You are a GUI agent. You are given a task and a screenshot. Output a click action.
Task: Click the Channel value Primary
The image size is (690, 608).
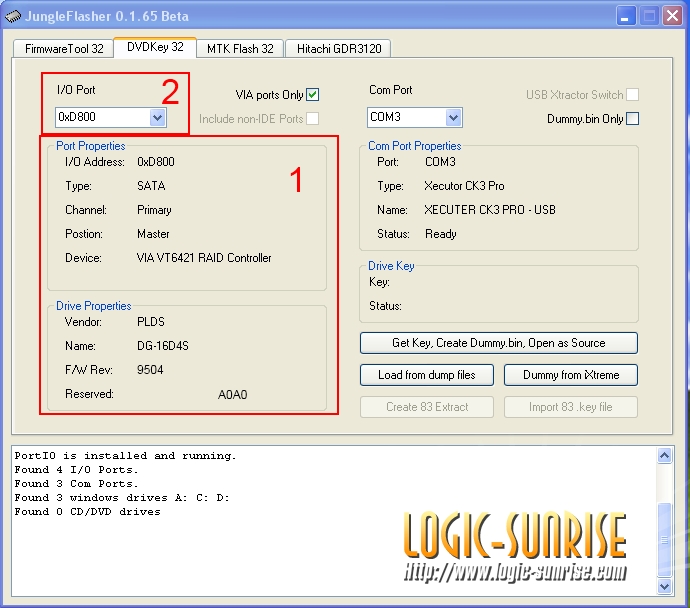pos(154,210)
